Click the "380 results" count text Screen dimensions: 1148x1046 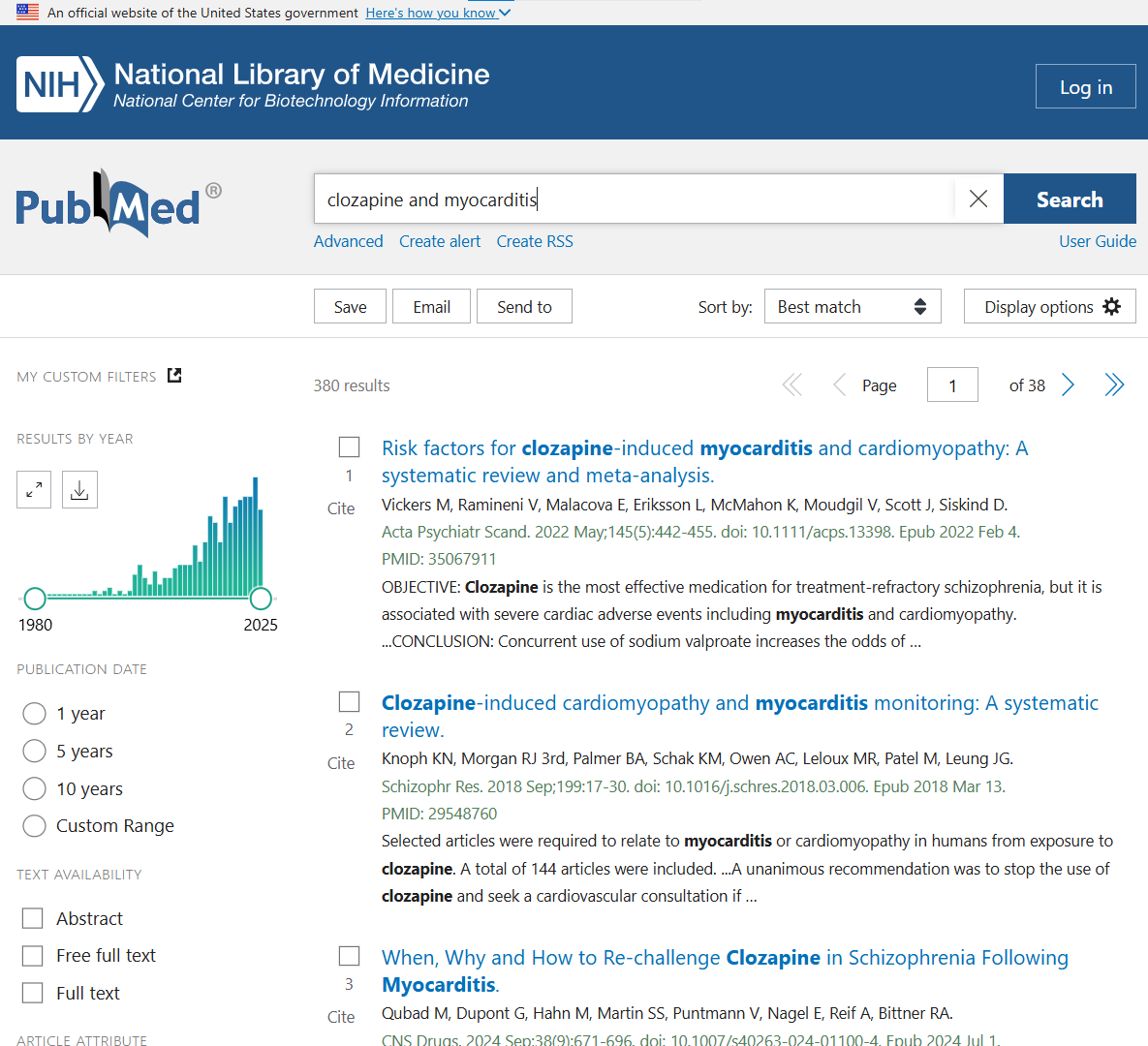click(352, 385)
